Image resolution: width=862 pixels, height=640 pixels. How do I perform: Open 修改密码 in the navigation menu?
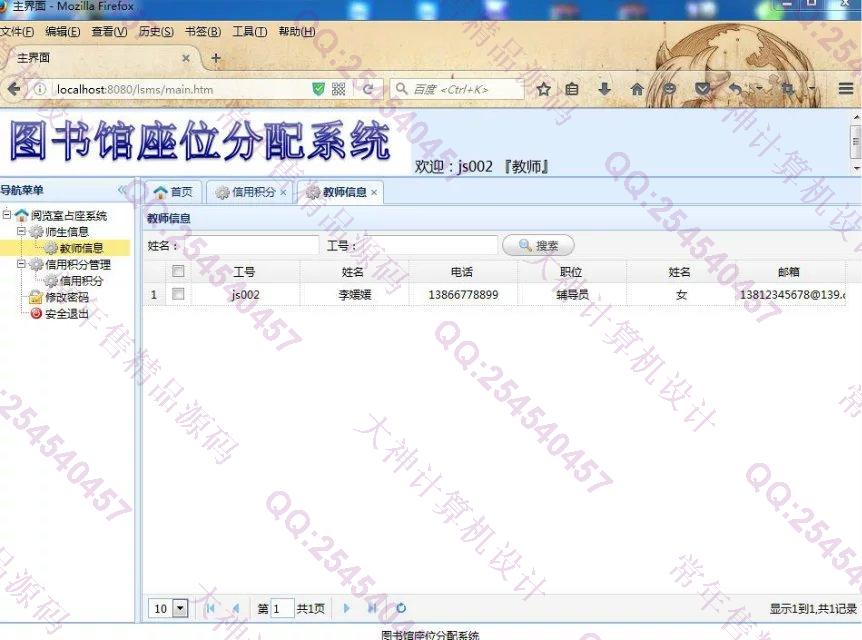click(67, 297)
